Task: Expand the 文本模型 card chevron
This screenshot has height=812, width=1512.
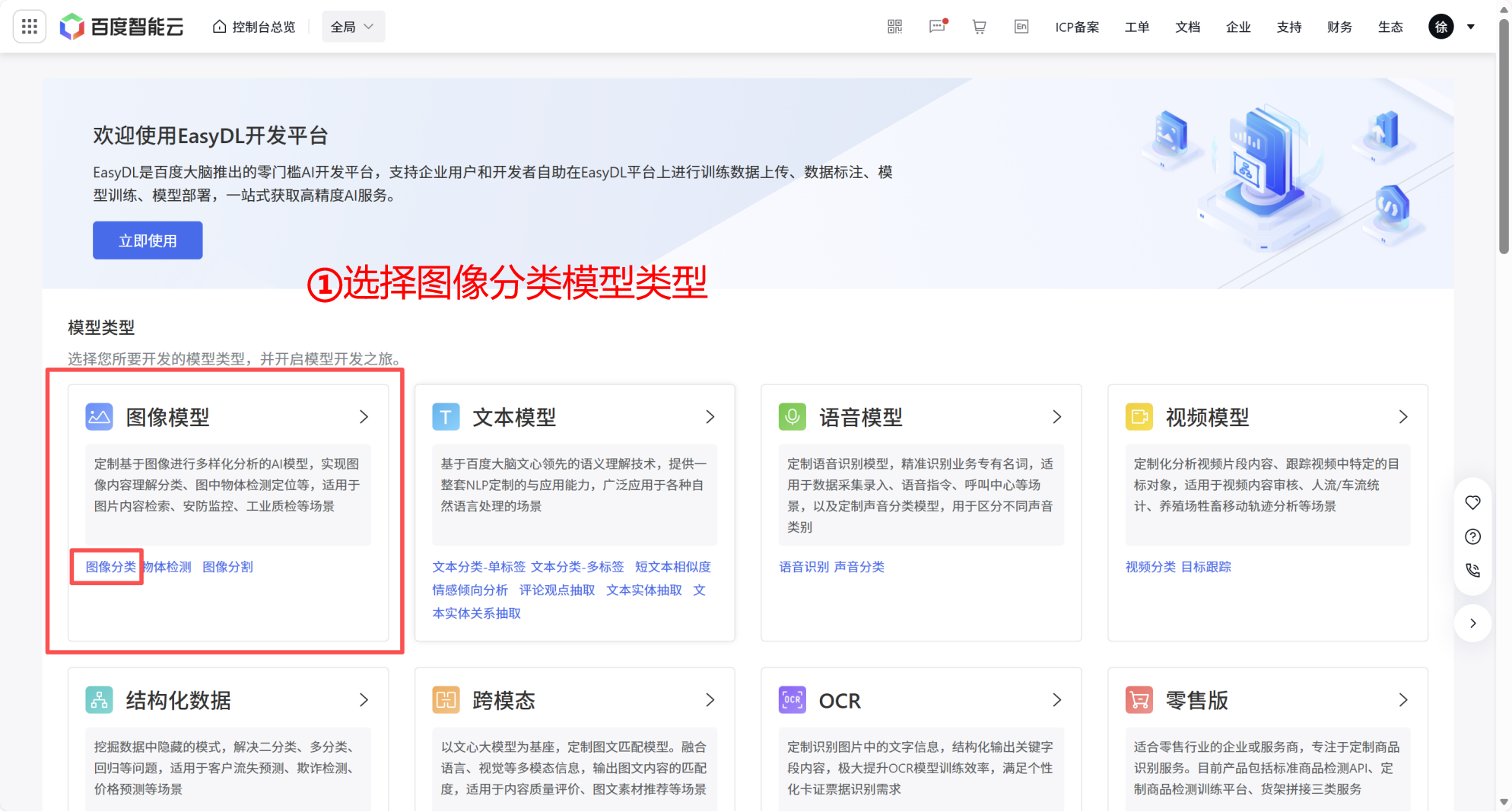Action: point(710,417)
